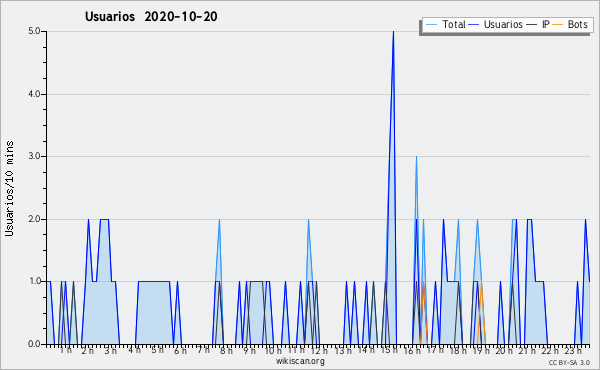Click the 'wikiscan.org' text below chart
The width and height of the screenshot is (600, 370).
[300, 361]
